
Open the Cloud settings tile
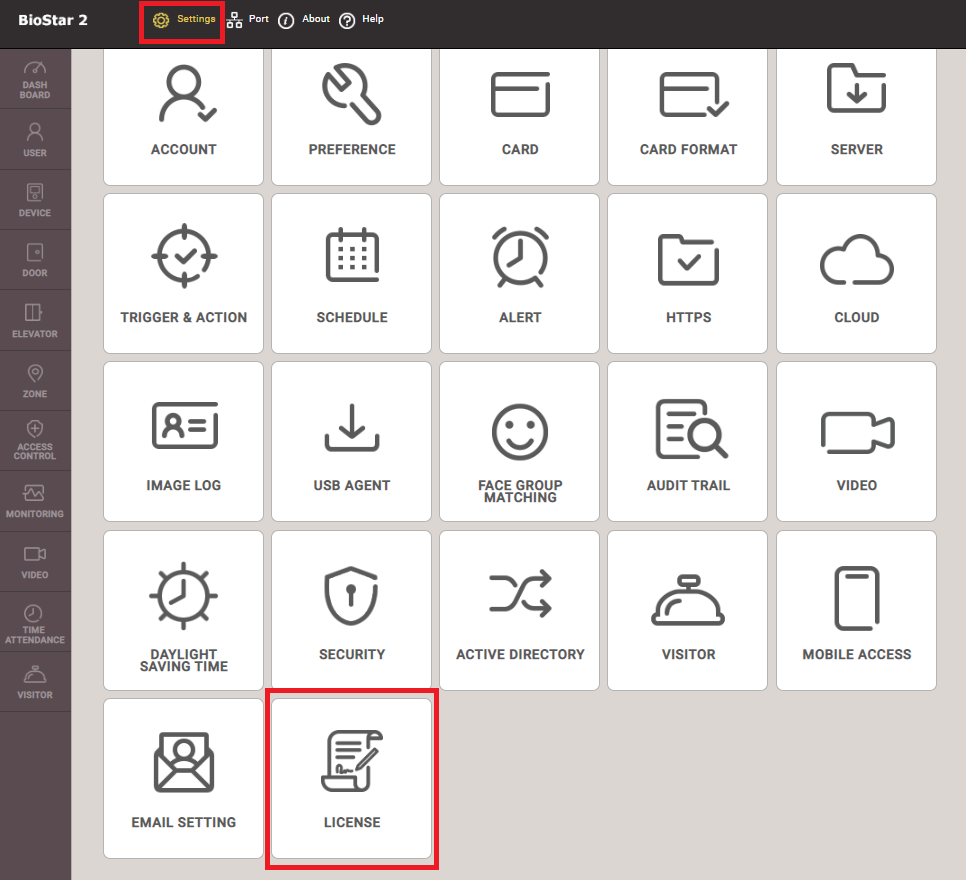coord(856,273)
